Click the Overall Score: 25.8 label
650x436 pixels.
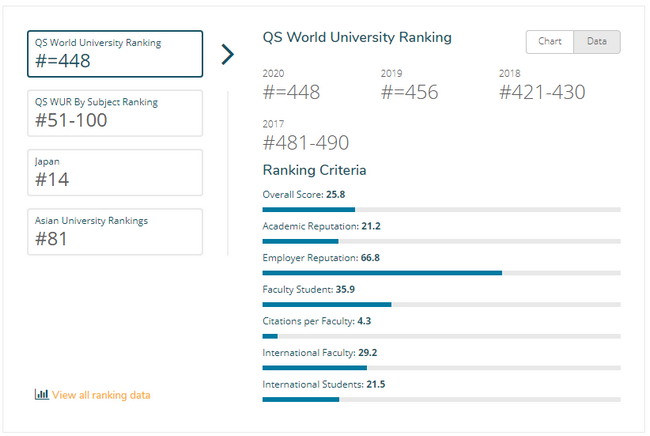(x=304, y=194)
